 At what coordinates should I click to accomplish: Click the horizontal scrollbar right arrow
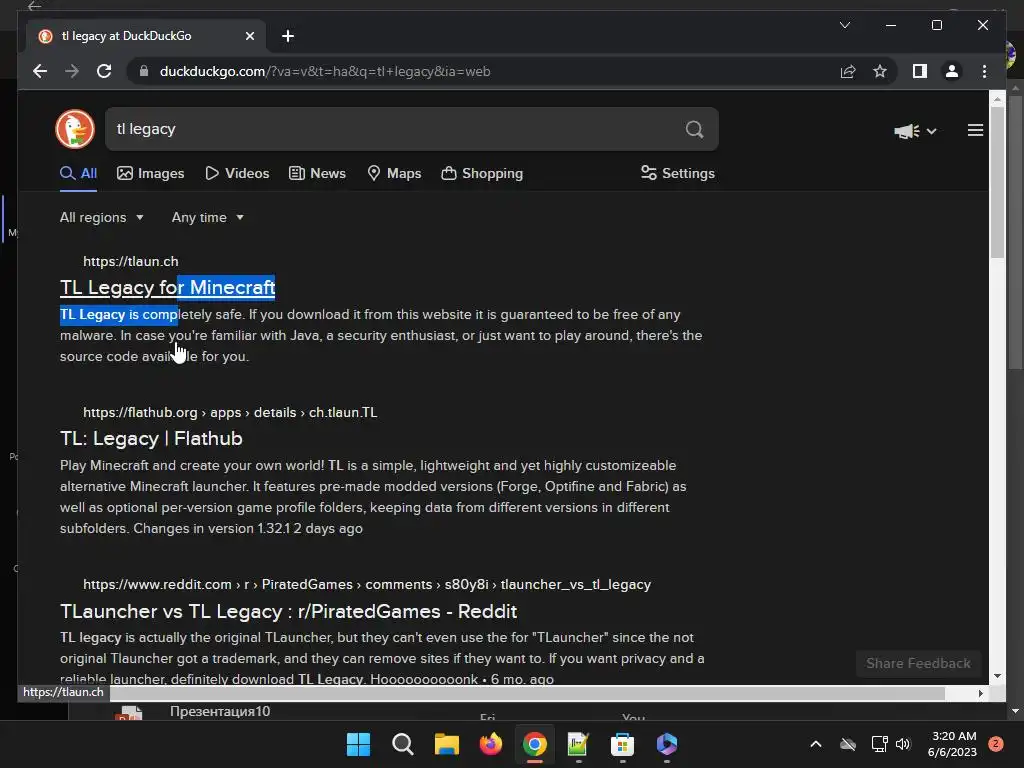pyautogui.click(x=981, y=694)
